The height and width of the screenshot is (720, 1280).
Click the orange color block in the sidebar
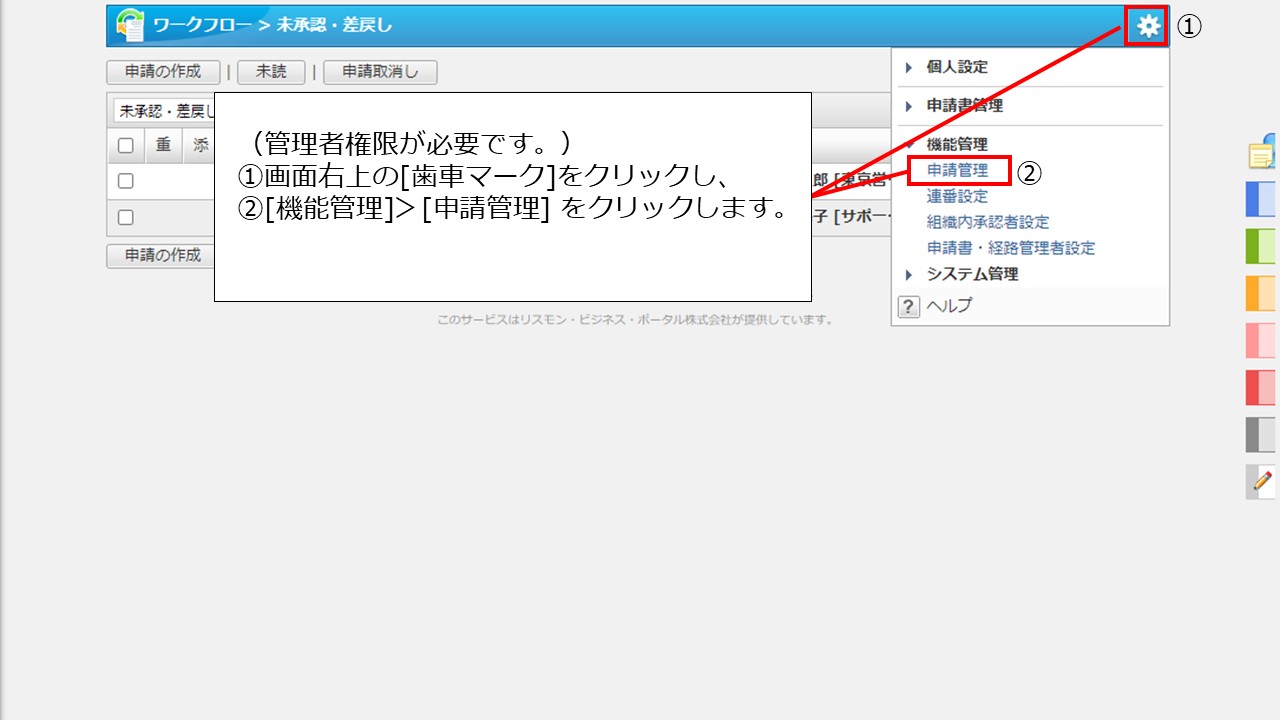pos(1261,292)
